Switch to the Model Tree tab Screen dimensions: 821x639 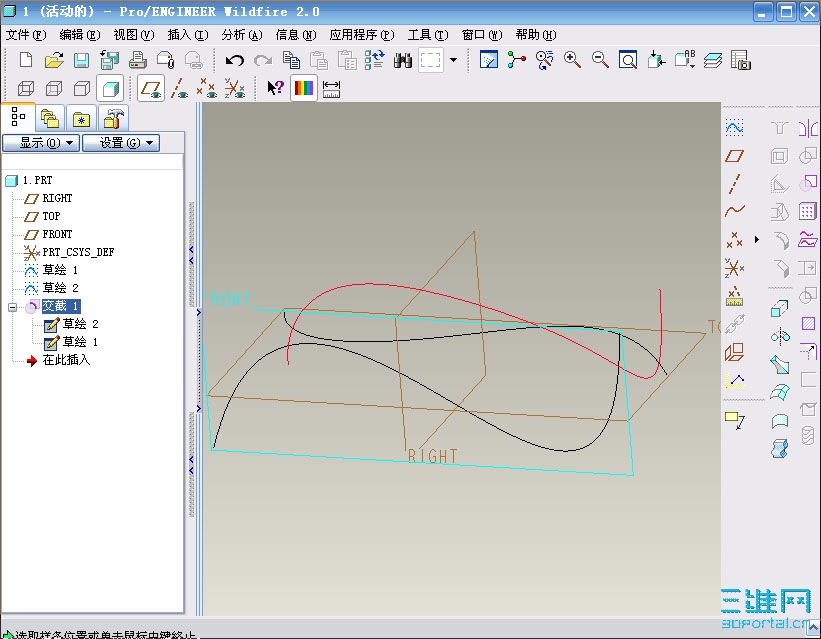[x=18, y=117]
